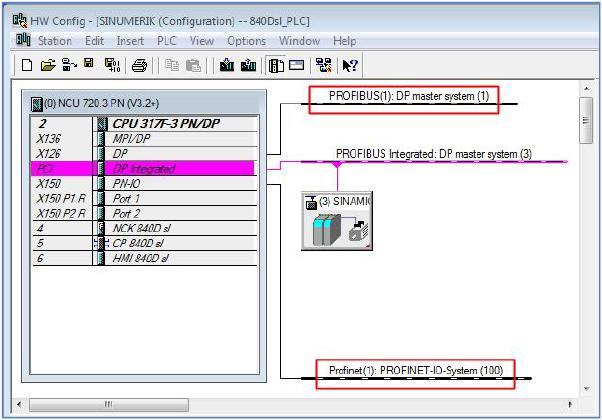Viewport: 602px width, 420px height.
Task: Click the CP 840D sl module icon
Action: point(101,243)
